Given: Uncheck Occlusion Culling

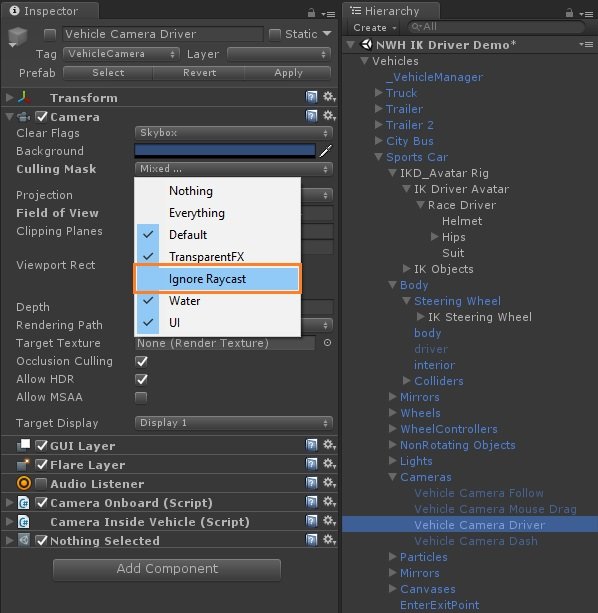Looking at the screenshot, I should coord(141,361).
